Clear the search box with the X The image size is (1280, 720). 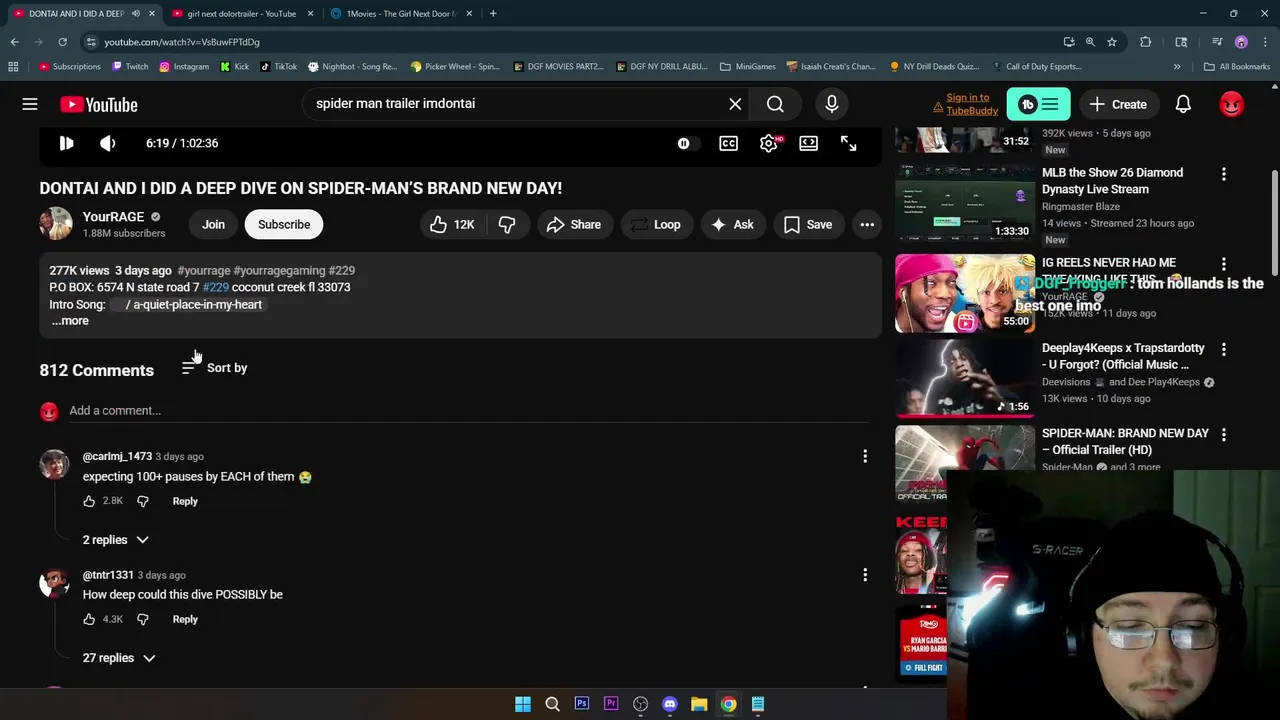coord(735,104)
